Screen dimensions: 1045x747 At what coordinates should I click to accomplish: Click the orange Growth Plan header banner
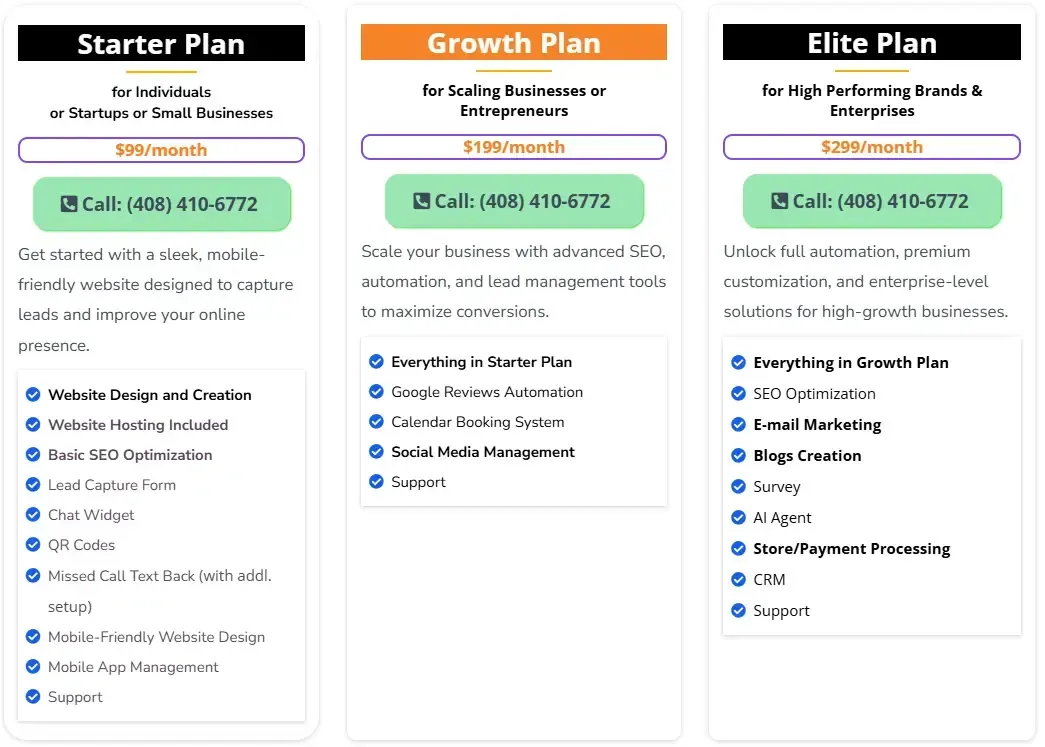514,42
